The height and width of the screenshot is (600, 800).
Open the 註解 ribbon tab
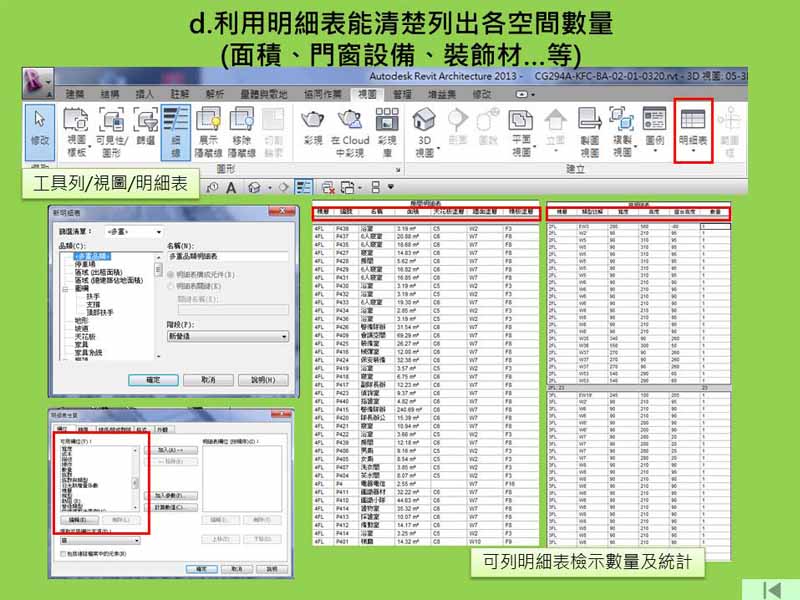click(180, 94)
